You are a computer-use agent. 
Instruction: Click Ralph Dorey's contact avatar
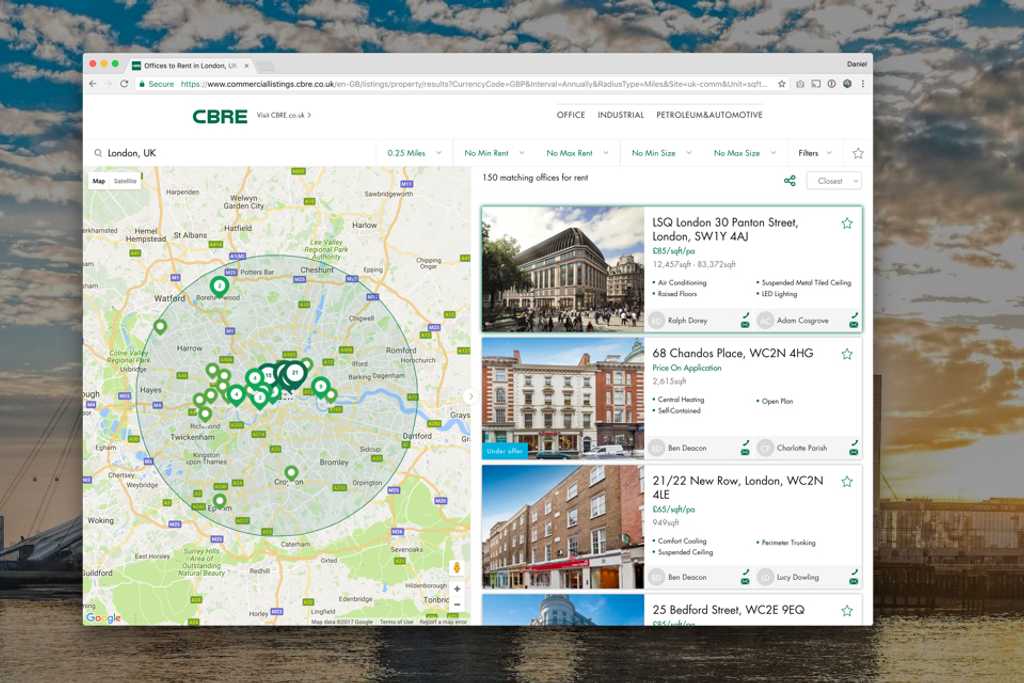[656, 321]
